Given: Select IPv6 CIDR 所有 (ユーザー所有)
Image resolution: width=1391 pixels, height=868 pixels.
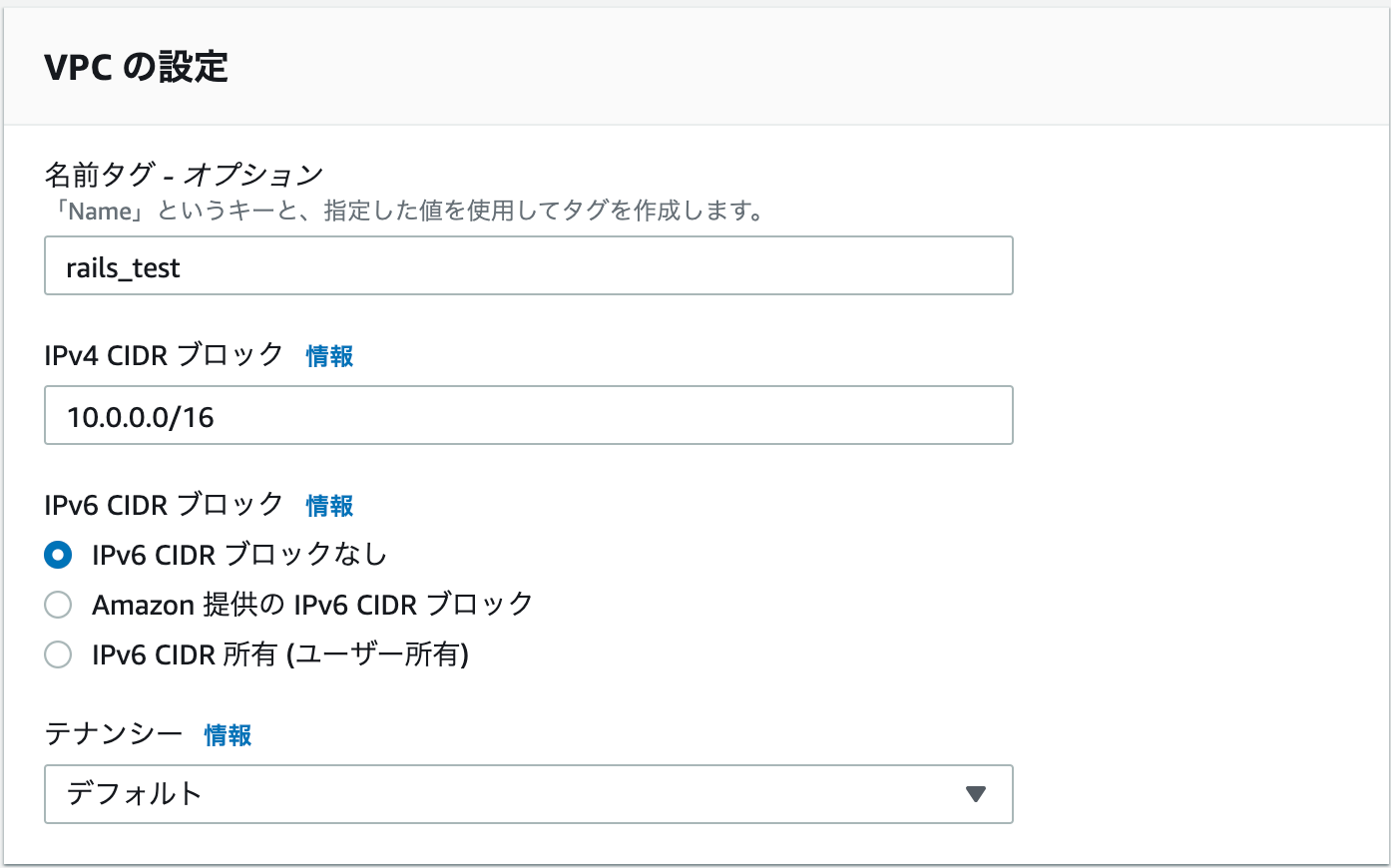Looking at the screenshot, I should coord(58,655).
